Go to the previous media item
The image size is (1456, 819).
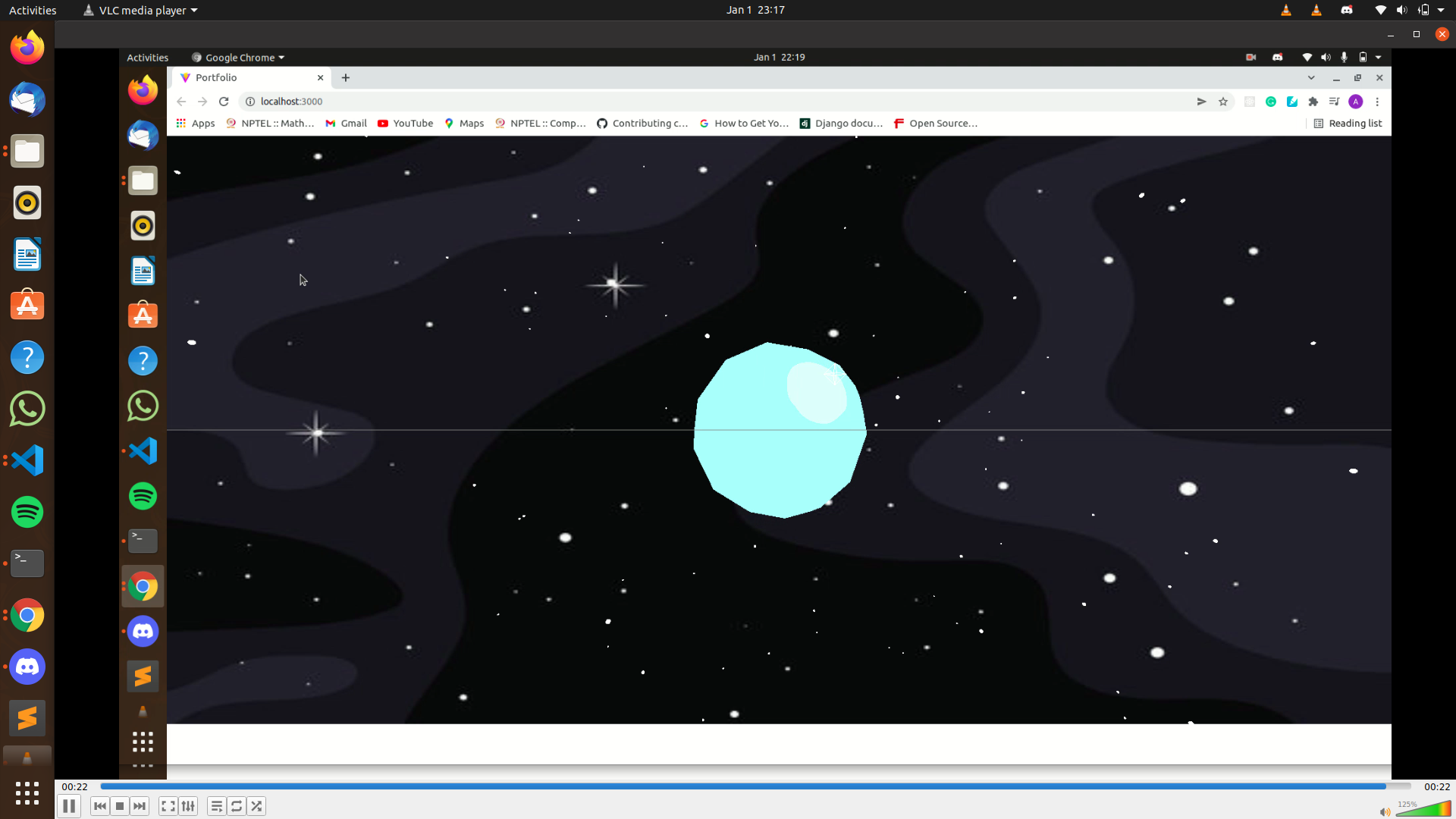click(99, 806)
